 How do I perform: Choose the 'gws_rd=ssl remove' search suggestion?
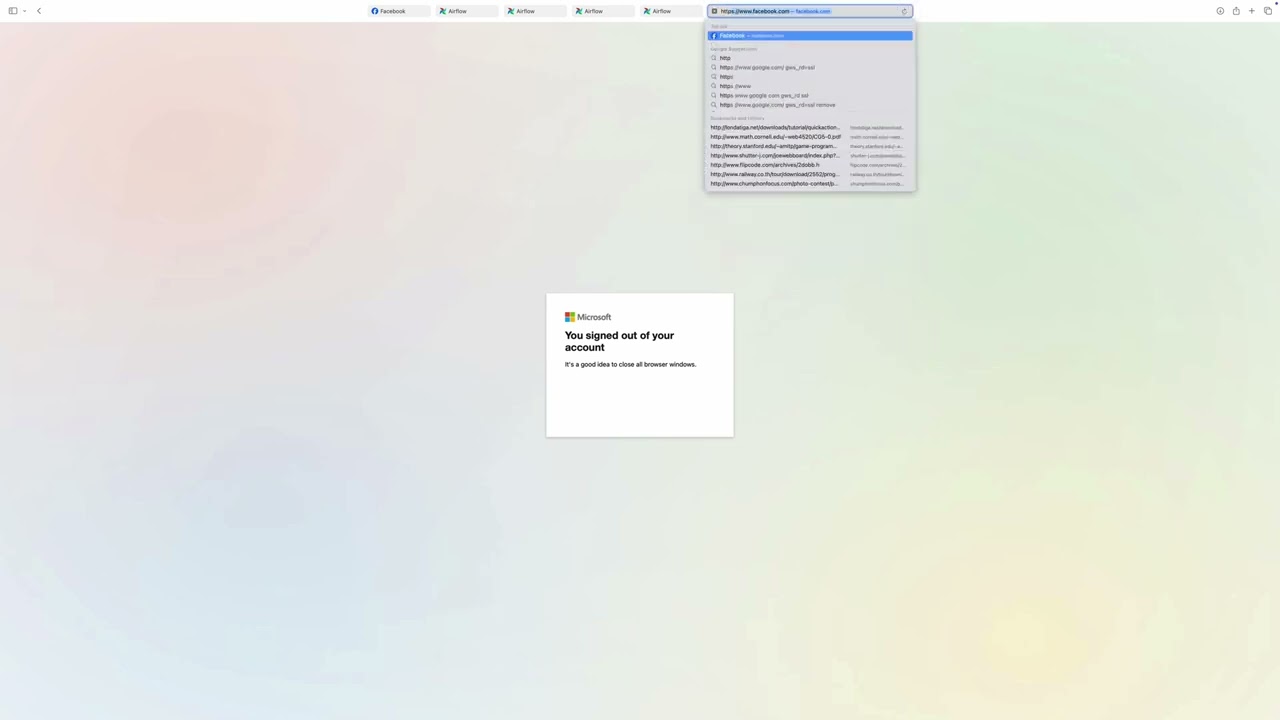(x=810, y=105)
